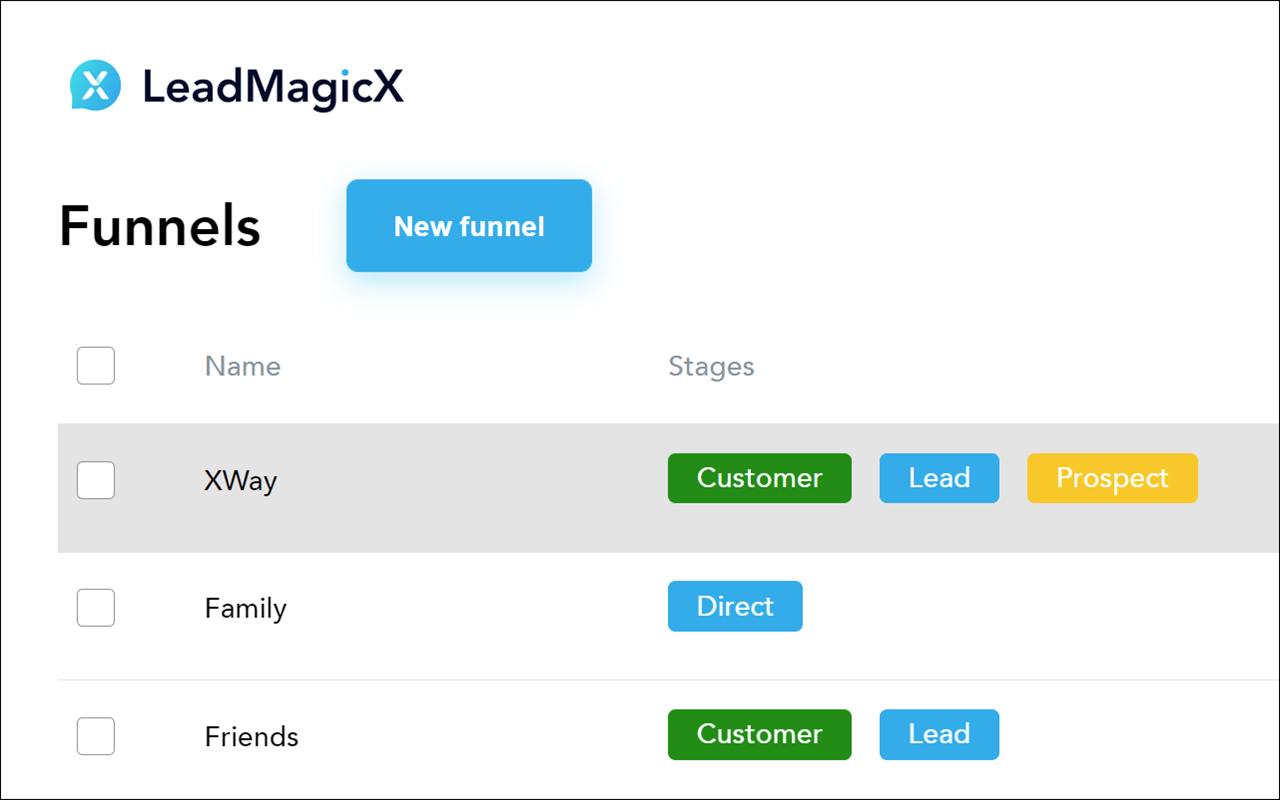The width and height of the screenshot is (1280, 800).
Task: Open the XWay funnel
Action: (240, 480)
